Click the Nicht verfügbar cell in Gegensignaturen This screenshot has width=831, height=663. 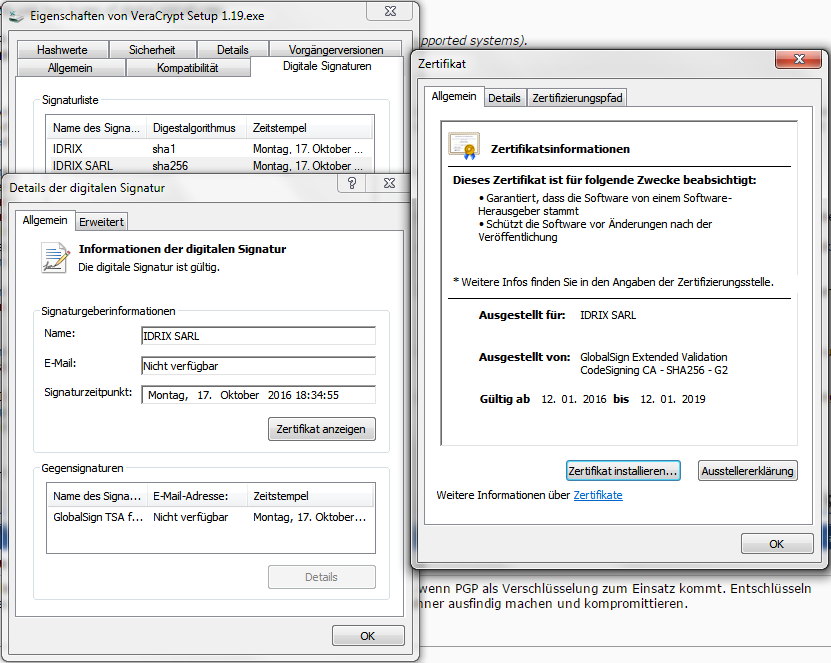(x=190, y=517)
